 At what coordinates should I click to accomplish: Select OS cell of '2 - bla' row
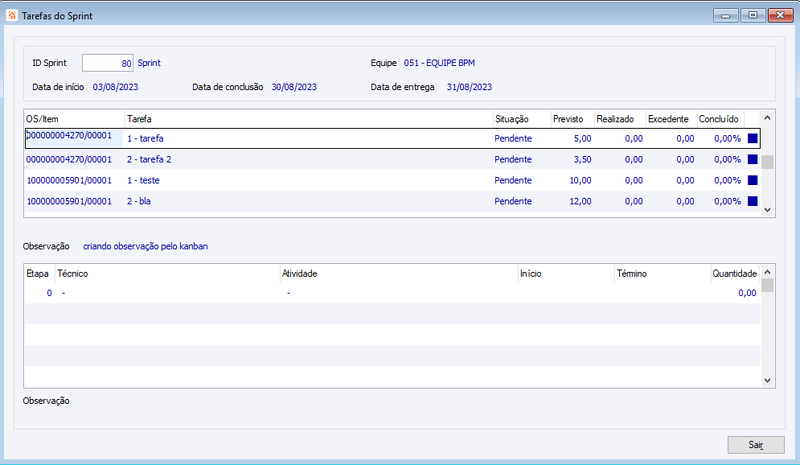point(69,201)
